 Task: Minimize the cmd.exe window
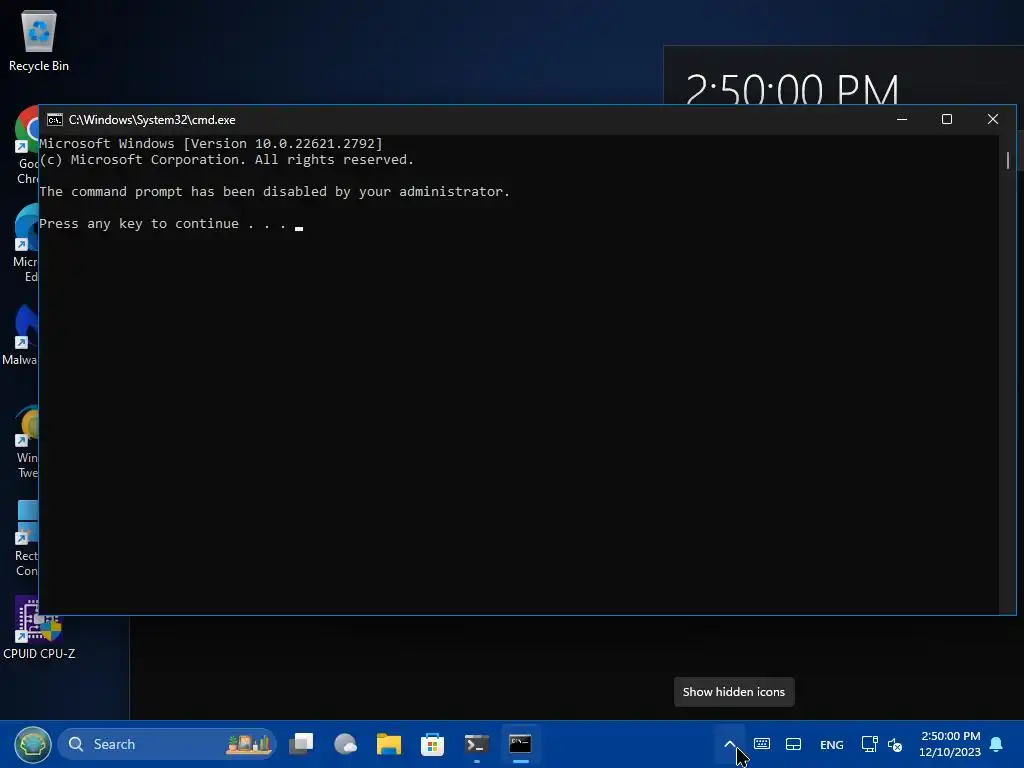pos(902,120)
